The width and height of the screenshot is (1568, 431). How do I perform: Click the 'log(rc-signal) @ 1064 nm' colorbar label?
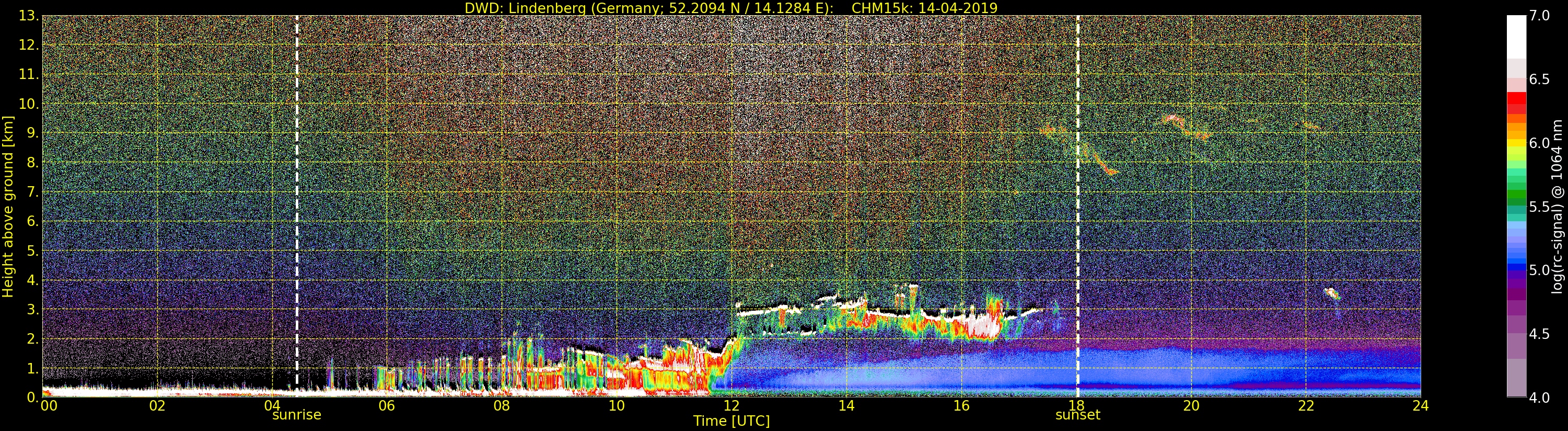(1556, 206)
